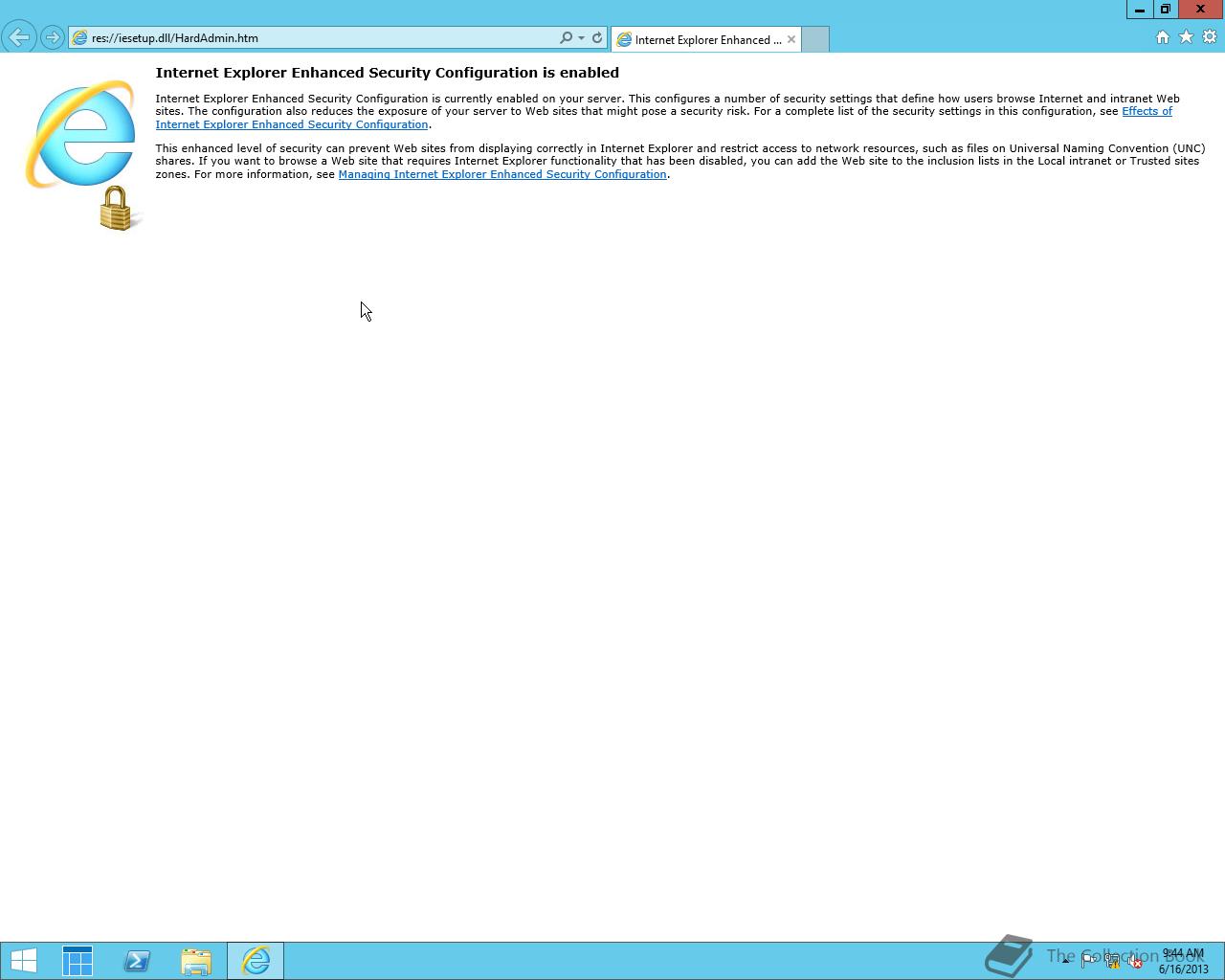The height and width of the screenshot is (980, 1225).
Task: Close the Internet Explorer window
Action: tap(1200, 10)
